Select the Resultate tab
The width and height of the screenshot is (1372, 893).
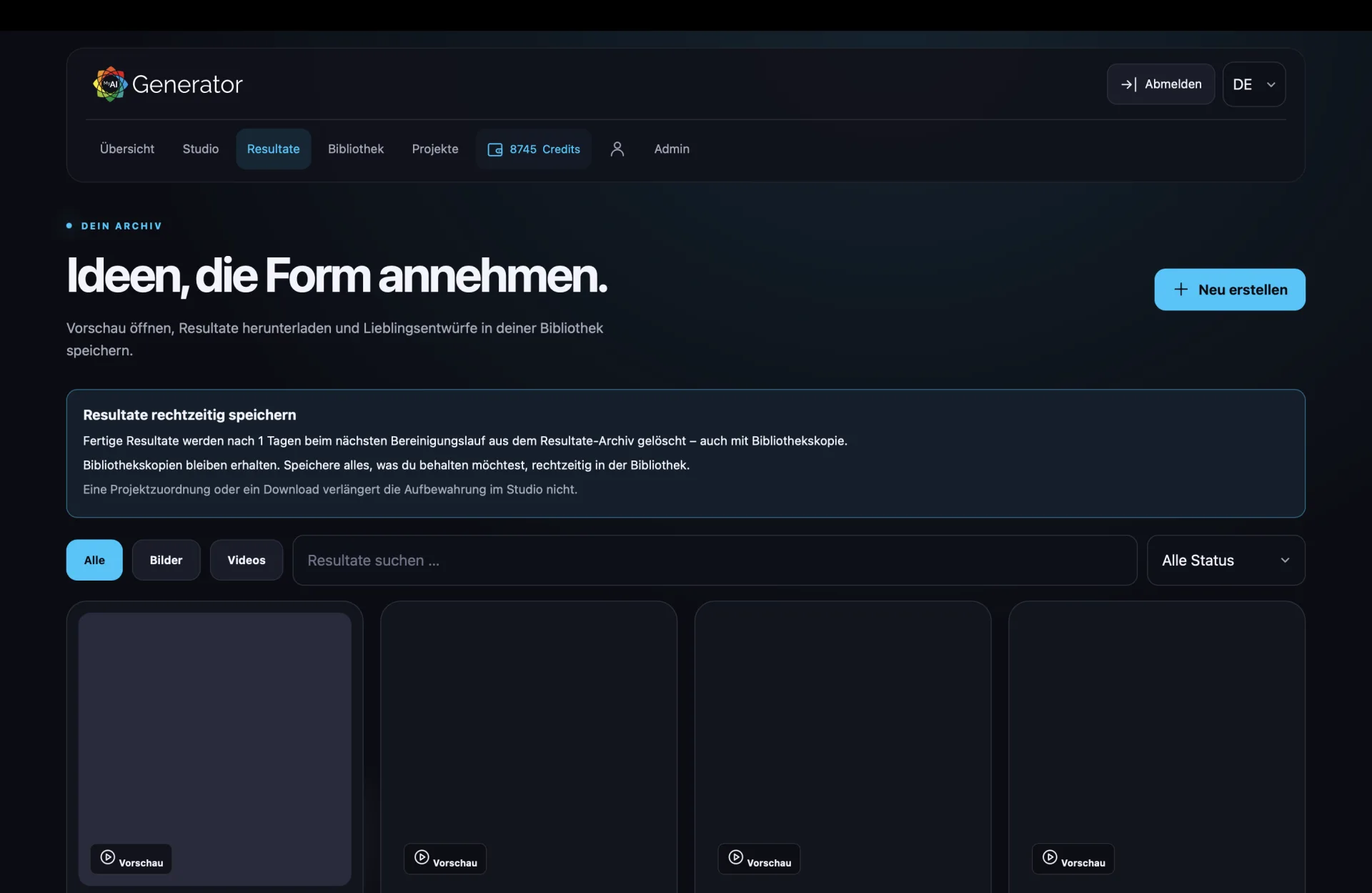(x=274, y=149)
